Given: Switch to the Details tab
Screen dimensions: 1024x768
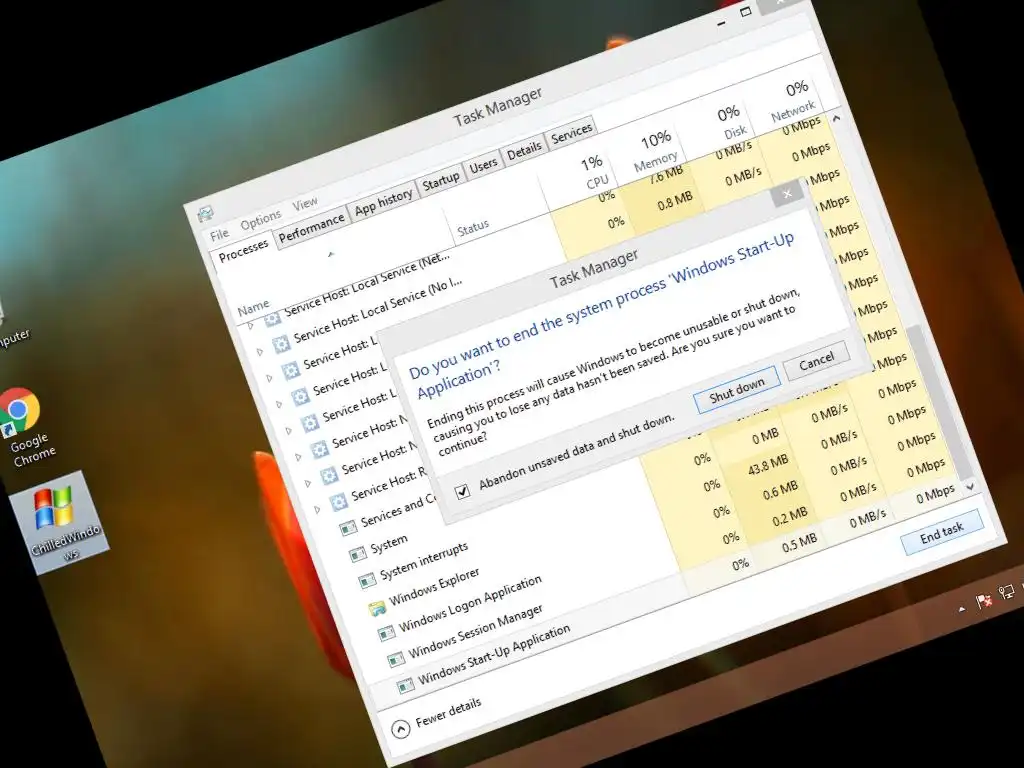Looking at the screenshot, I should tap(524, 151).
